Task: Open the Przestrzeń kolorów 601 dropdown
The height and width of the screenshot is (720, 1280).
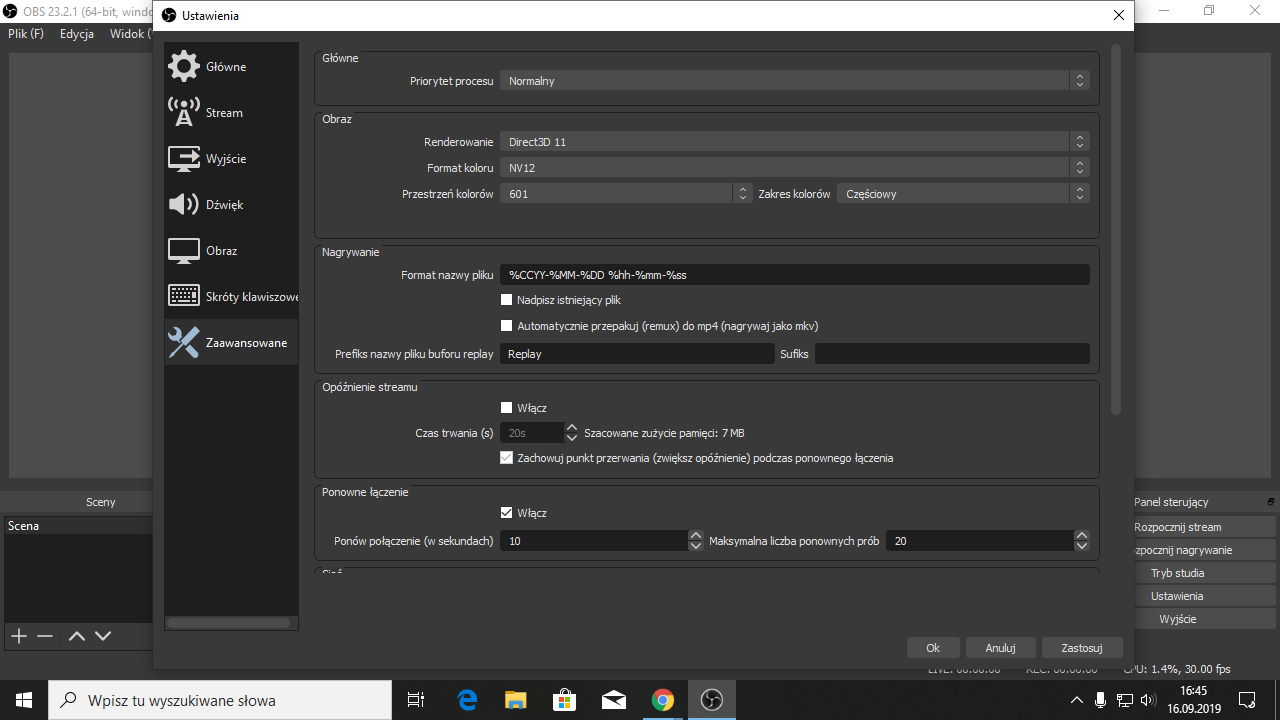Action: (x=626, y=194)
